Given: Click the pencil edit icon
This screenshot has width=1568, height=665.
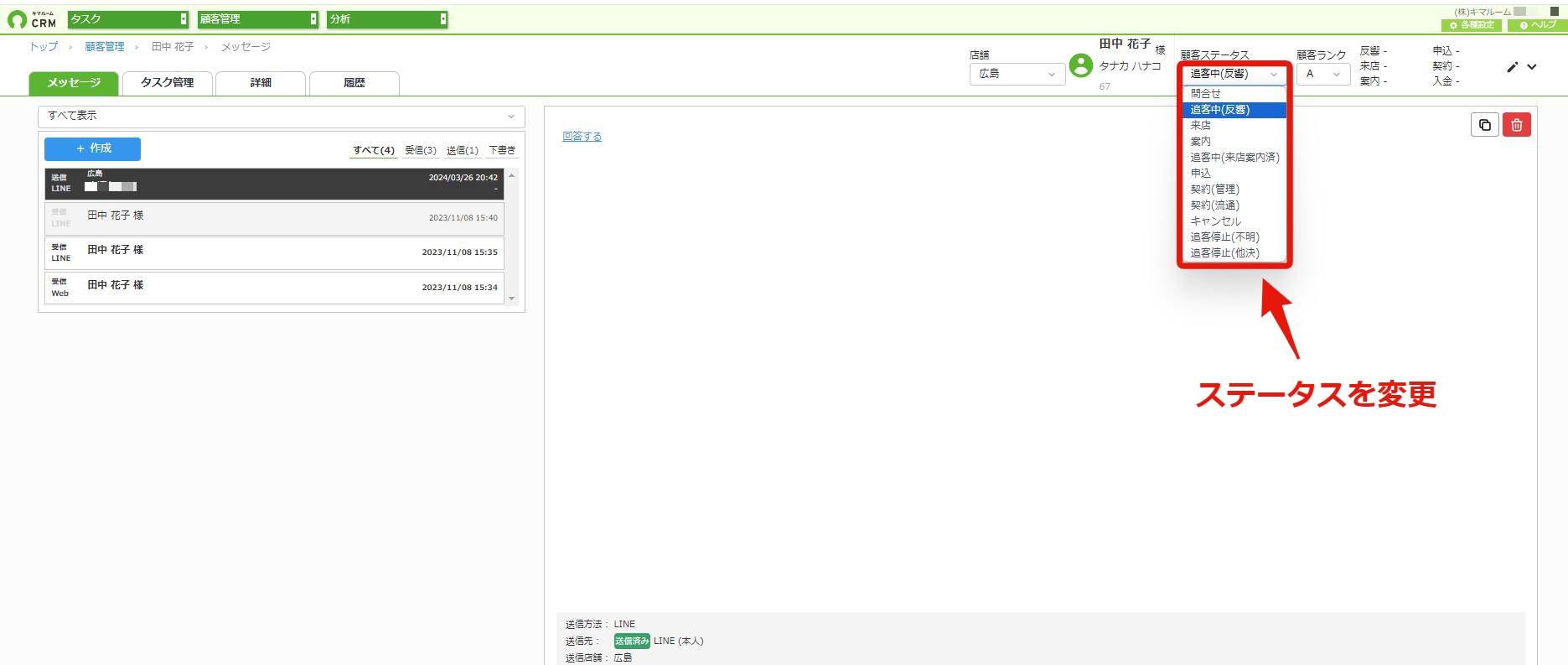Looking at the screenshot, I should tap(1512, 67).
